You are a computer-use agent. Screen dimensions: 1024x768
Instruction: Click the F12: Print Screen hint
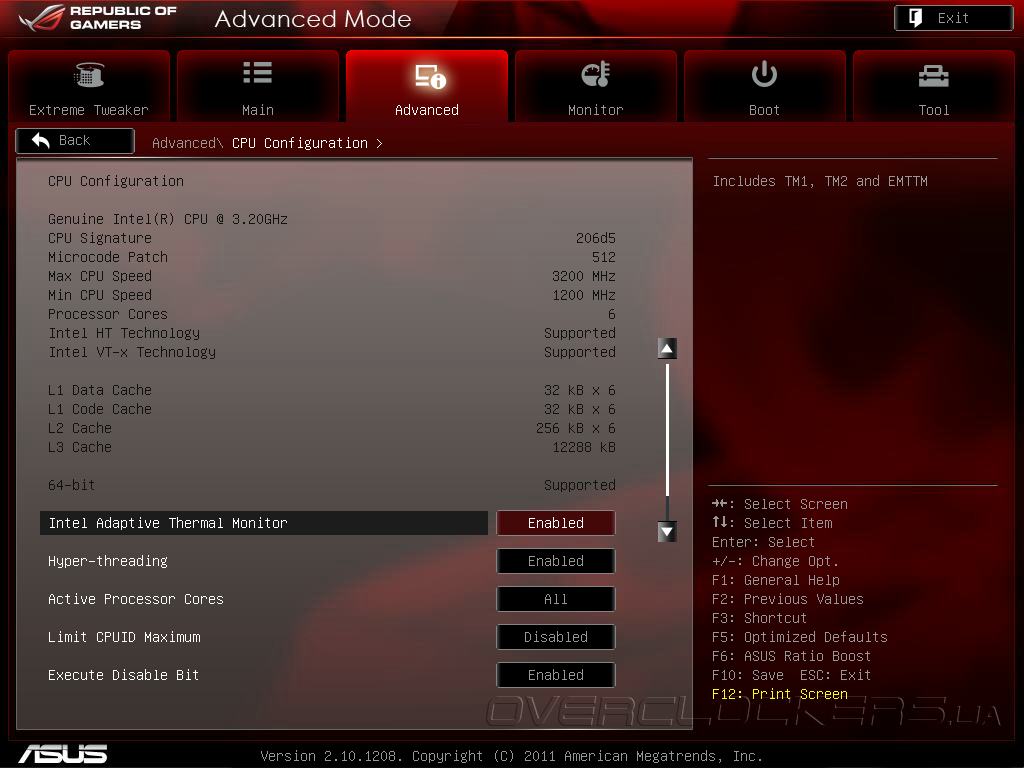[780, 694]
